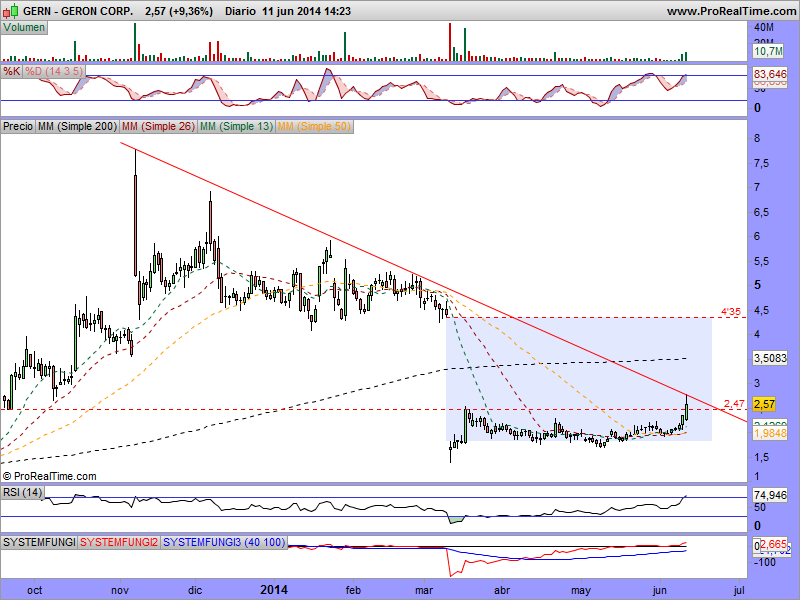Click the 2,665 SYSTEMFUNGI value tag
This screenshot has width=800, height=600.
[776, 545]
